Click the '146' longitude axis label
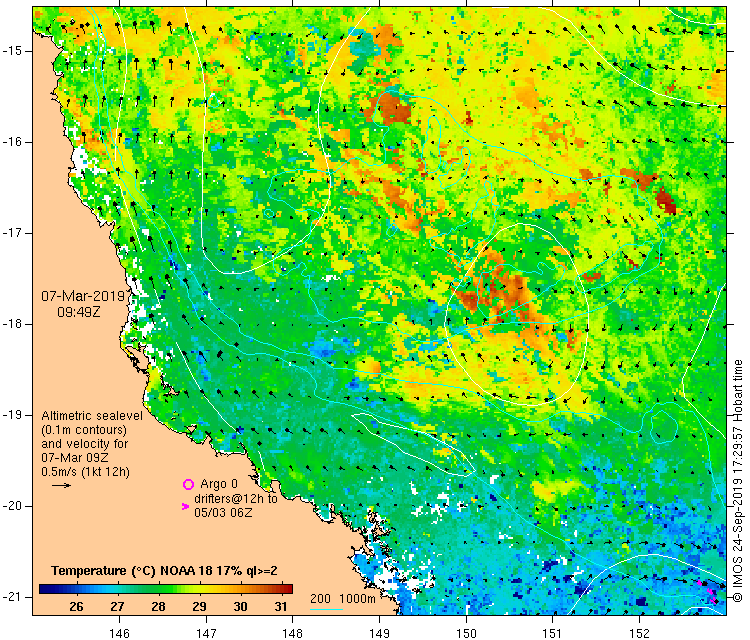The width and height of the screenshot is (750, 640). 119,633
